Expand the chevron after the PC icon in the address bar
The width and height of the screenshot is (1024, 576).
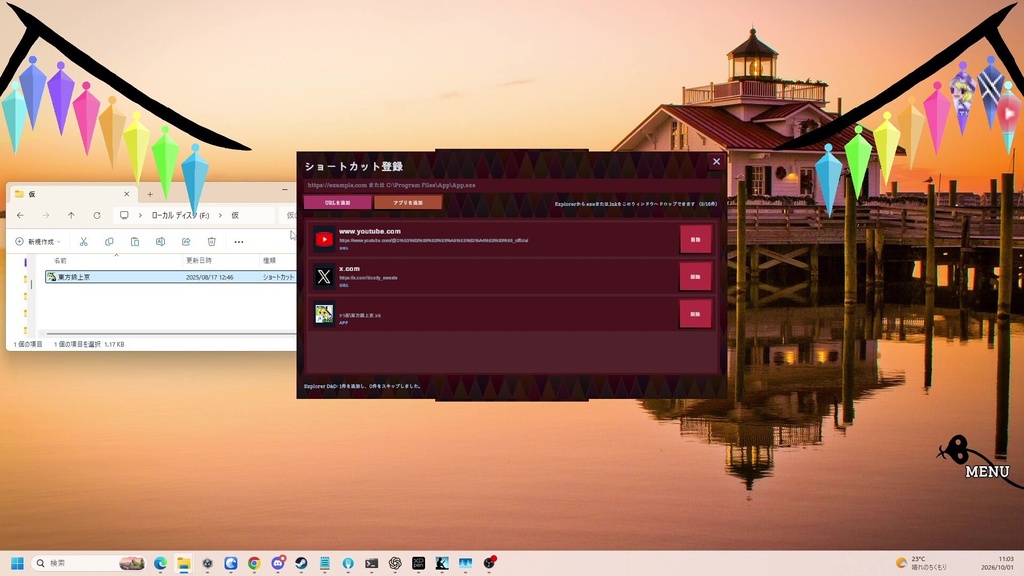tap(140, 215)
